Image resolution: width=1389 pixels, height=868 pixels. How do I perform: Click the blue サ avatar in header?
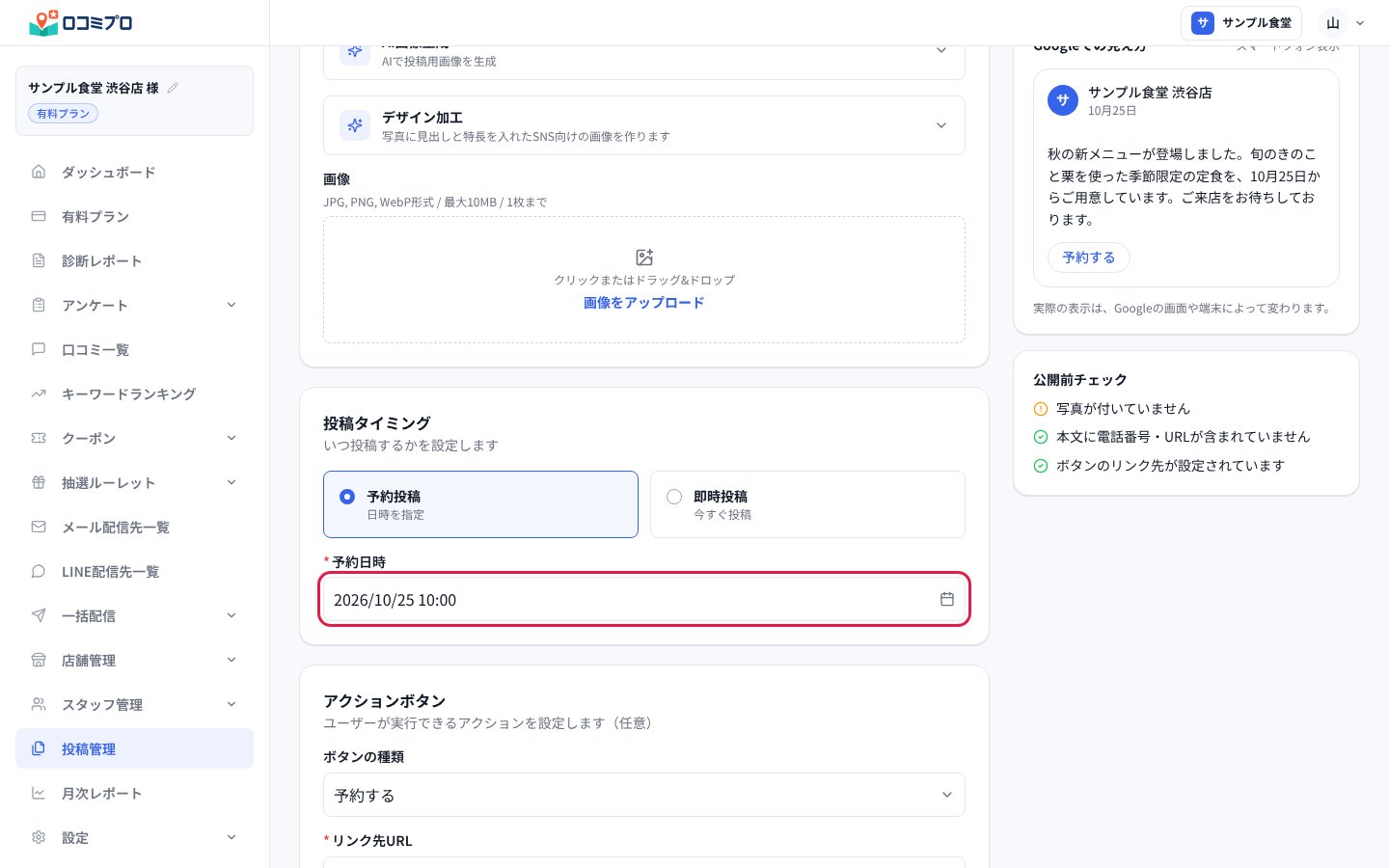(1203, 23)
